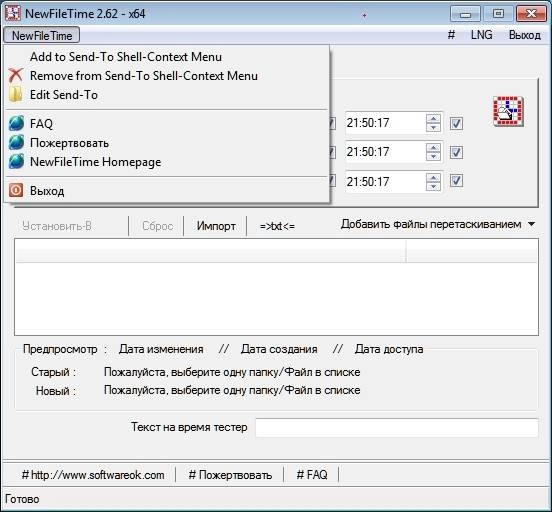Decrease the second time field with down arrow
Viewport: 552px width, 512px height.
(433, 156)
